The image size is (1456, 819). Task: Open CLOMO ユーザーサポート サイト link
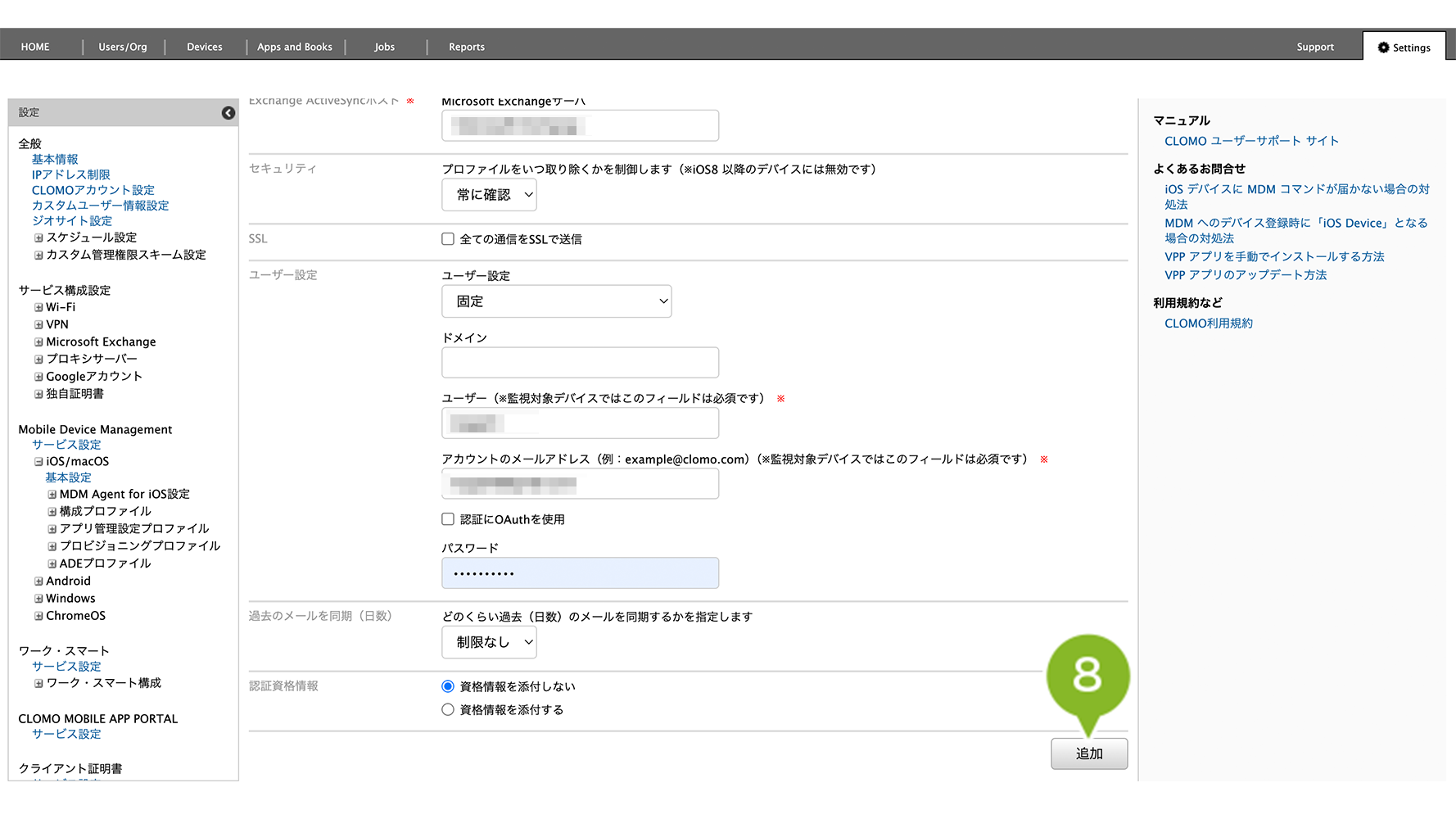[x=1251, y=141]
